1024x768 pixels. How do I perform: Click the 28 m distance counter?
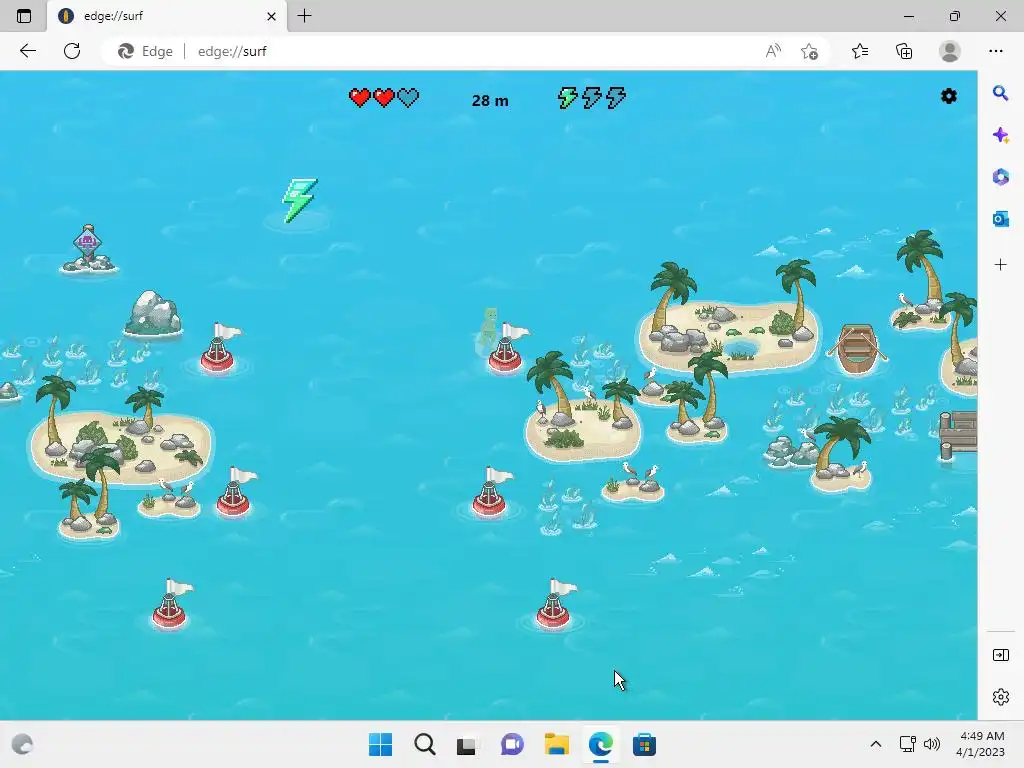tap(490, 101)
